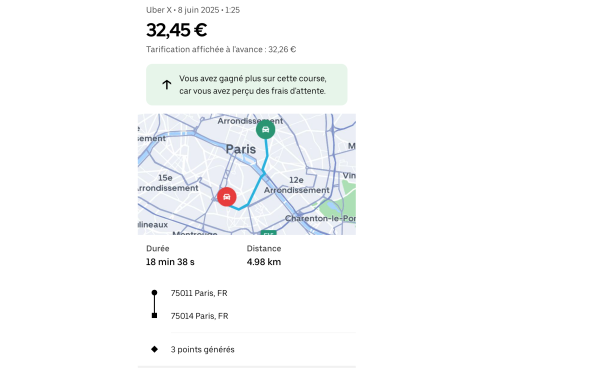Click the 32,45 € fare total
The width and height of the screenshot is (600, 378).
(x=177, y=30)
